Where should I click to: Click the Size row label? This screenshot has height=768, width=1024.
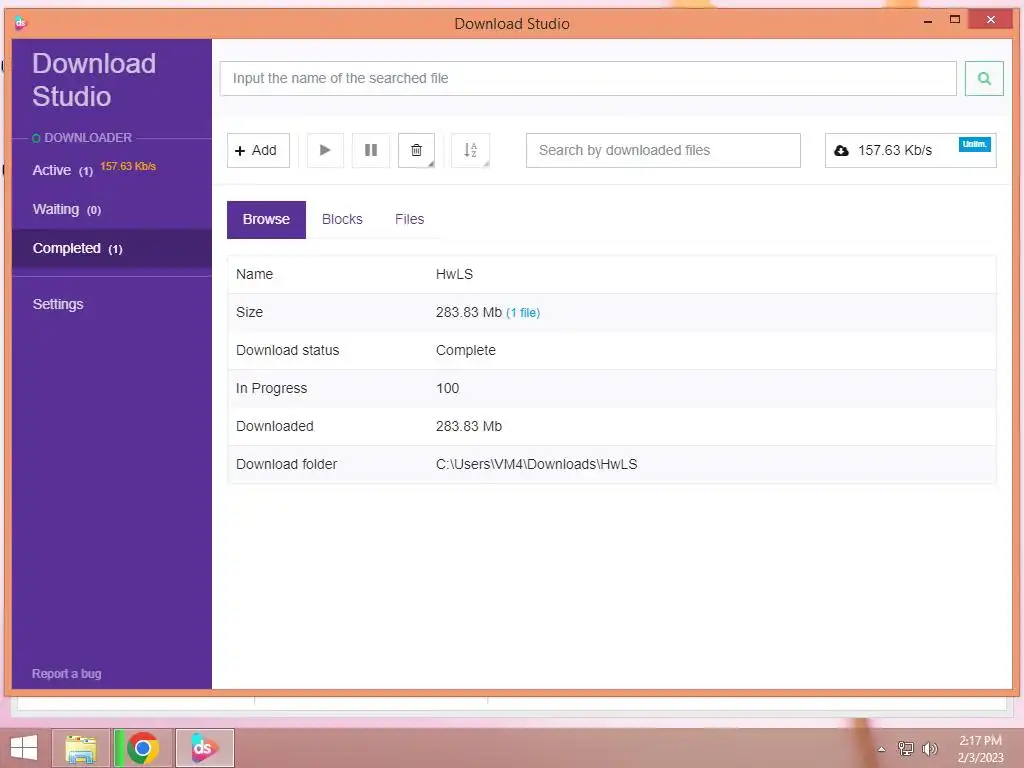[x=249, y=313]
